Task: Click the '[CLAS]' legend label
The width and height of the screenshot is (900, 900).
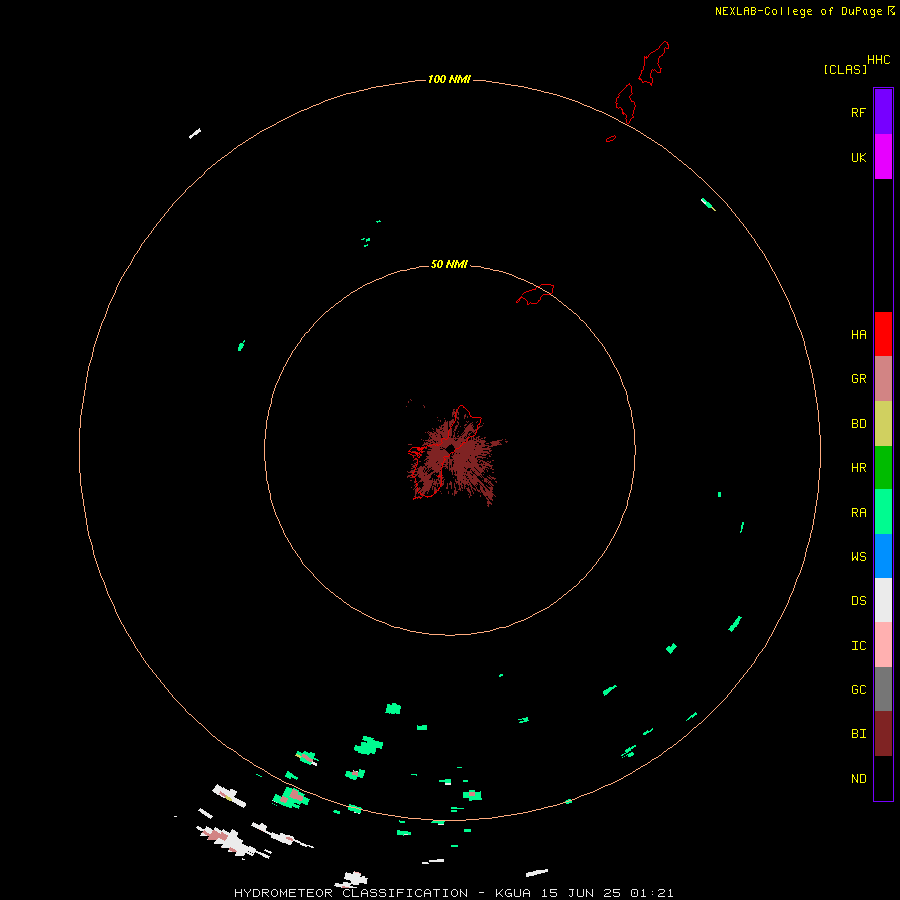Action: click(x=845, y=69)
